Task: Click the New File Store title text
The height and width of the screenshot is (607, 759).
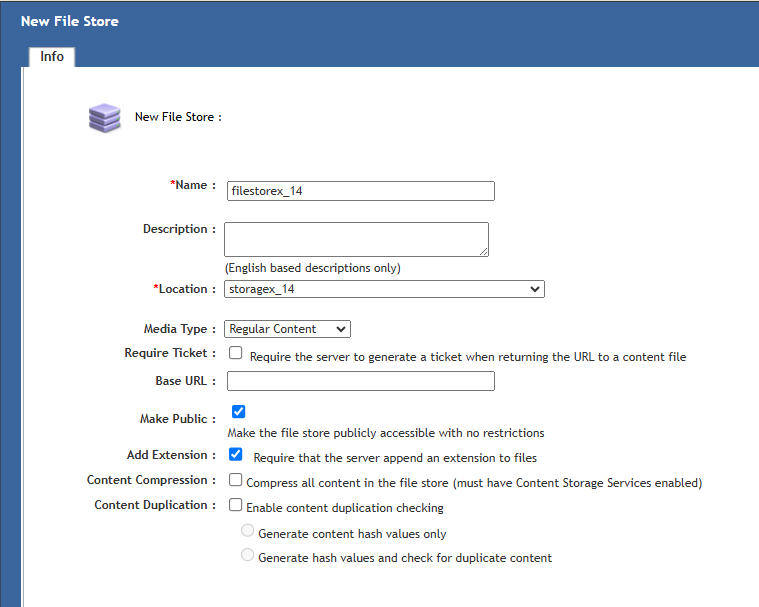Action: coord(70,21)
